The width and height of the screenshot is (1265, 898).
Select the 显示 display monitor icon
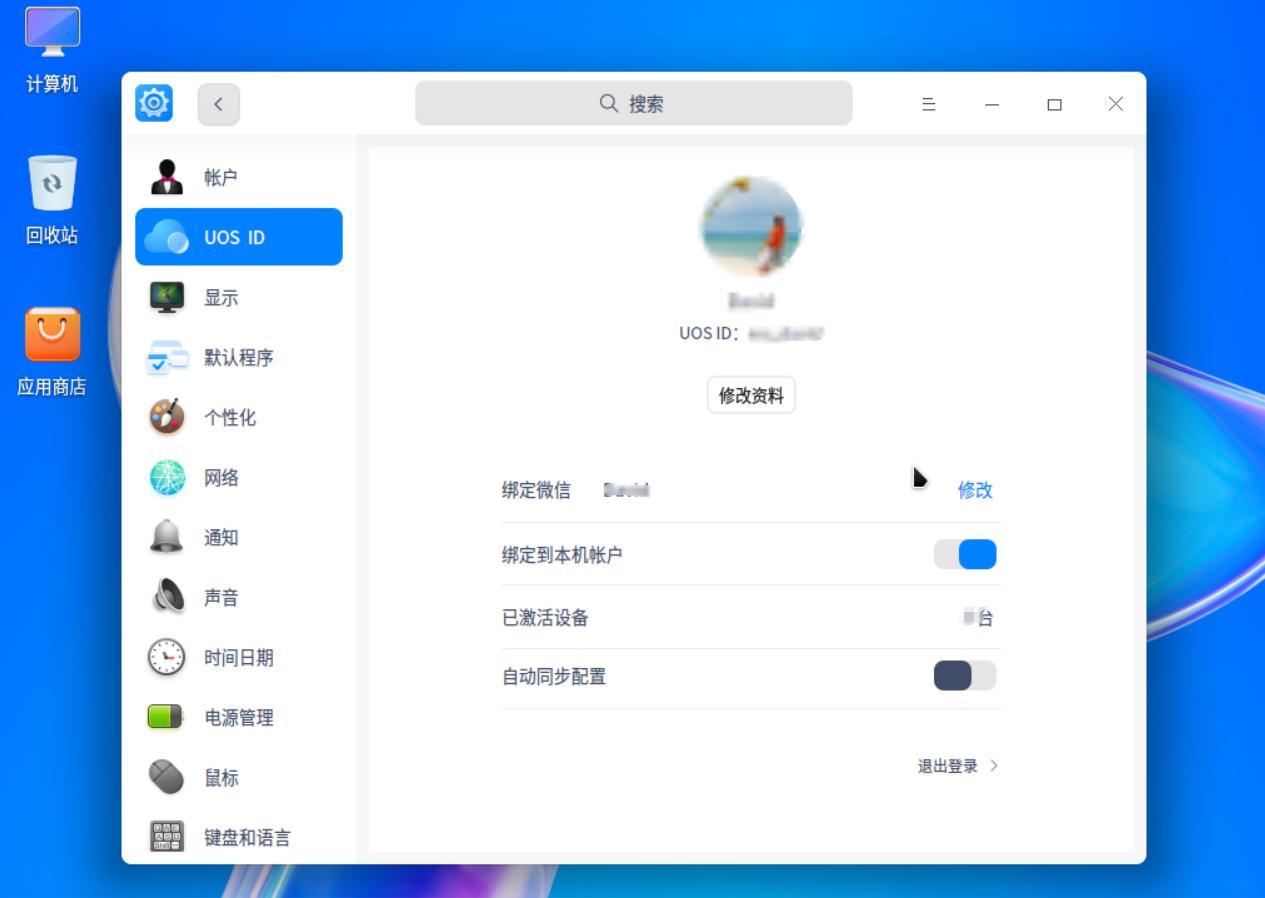coord(167,297)
